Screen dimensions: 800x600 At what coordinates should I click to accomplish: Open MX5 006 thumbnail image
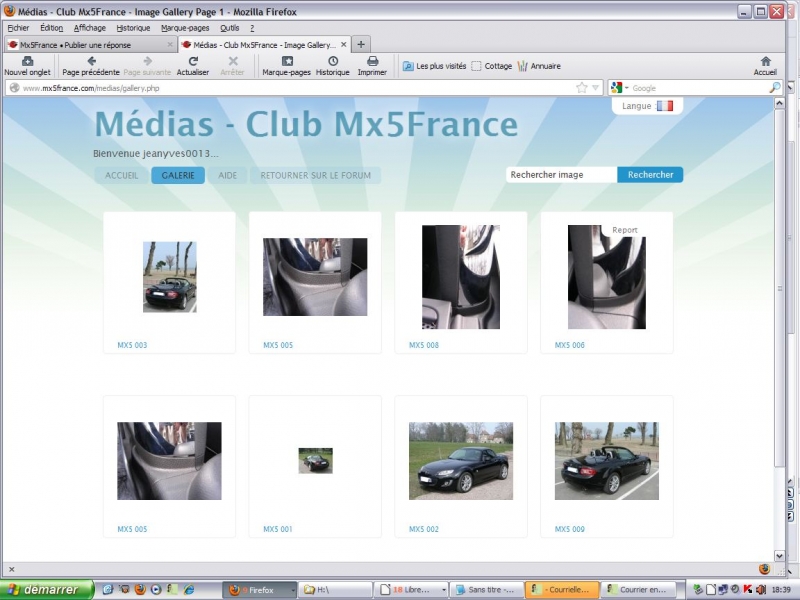click(607, 277)
